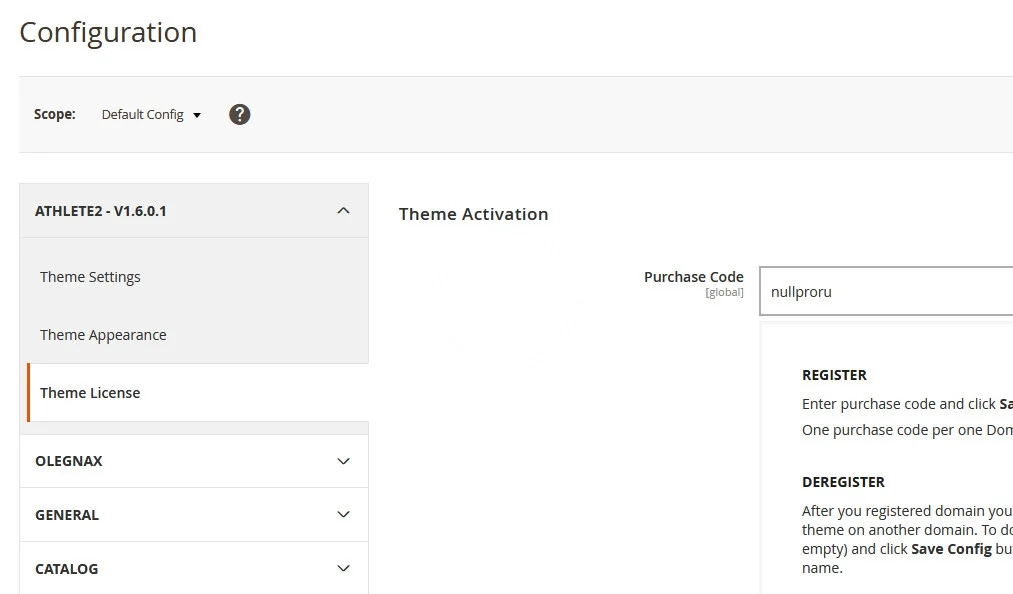Open the Theme Settings menu item
This screenshot has height=594, width=1013.
90,277
